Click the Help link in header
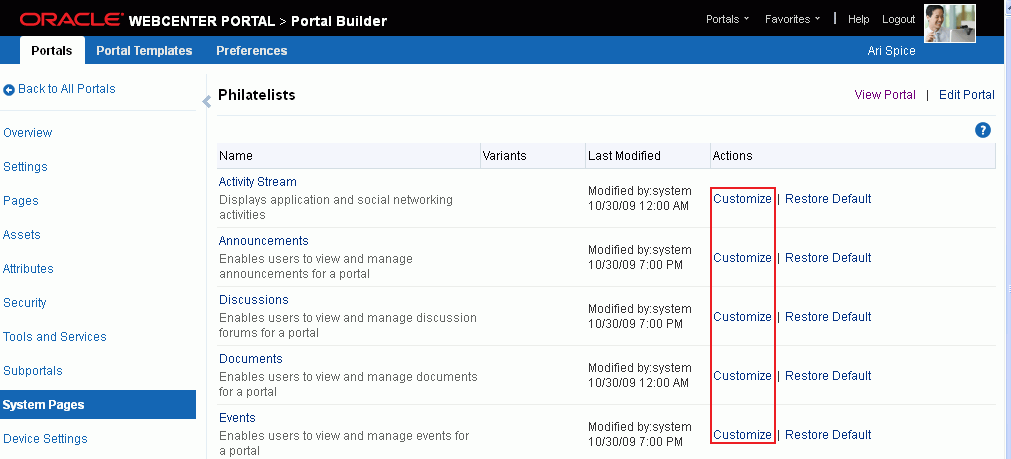The image size is (1011, 459). point(858,19)
